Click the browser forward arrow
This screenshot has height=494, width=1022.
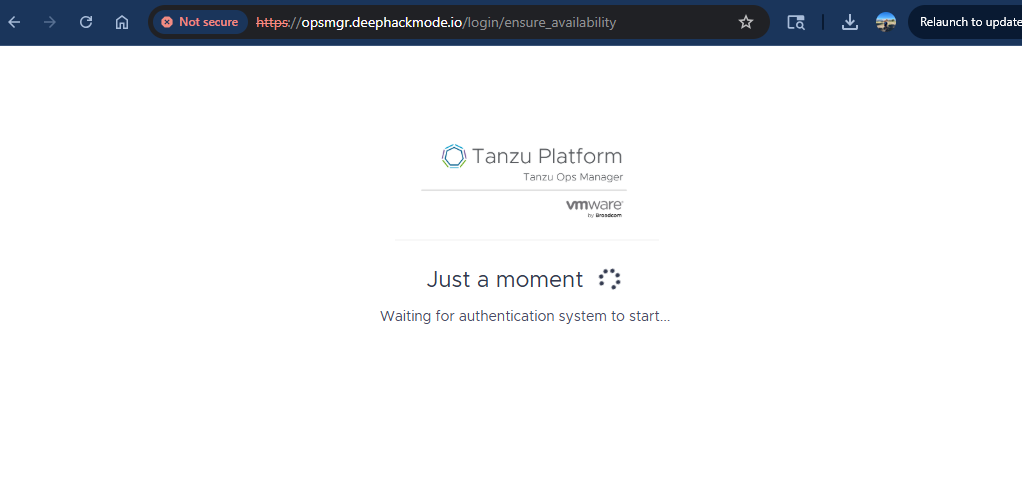50,22
